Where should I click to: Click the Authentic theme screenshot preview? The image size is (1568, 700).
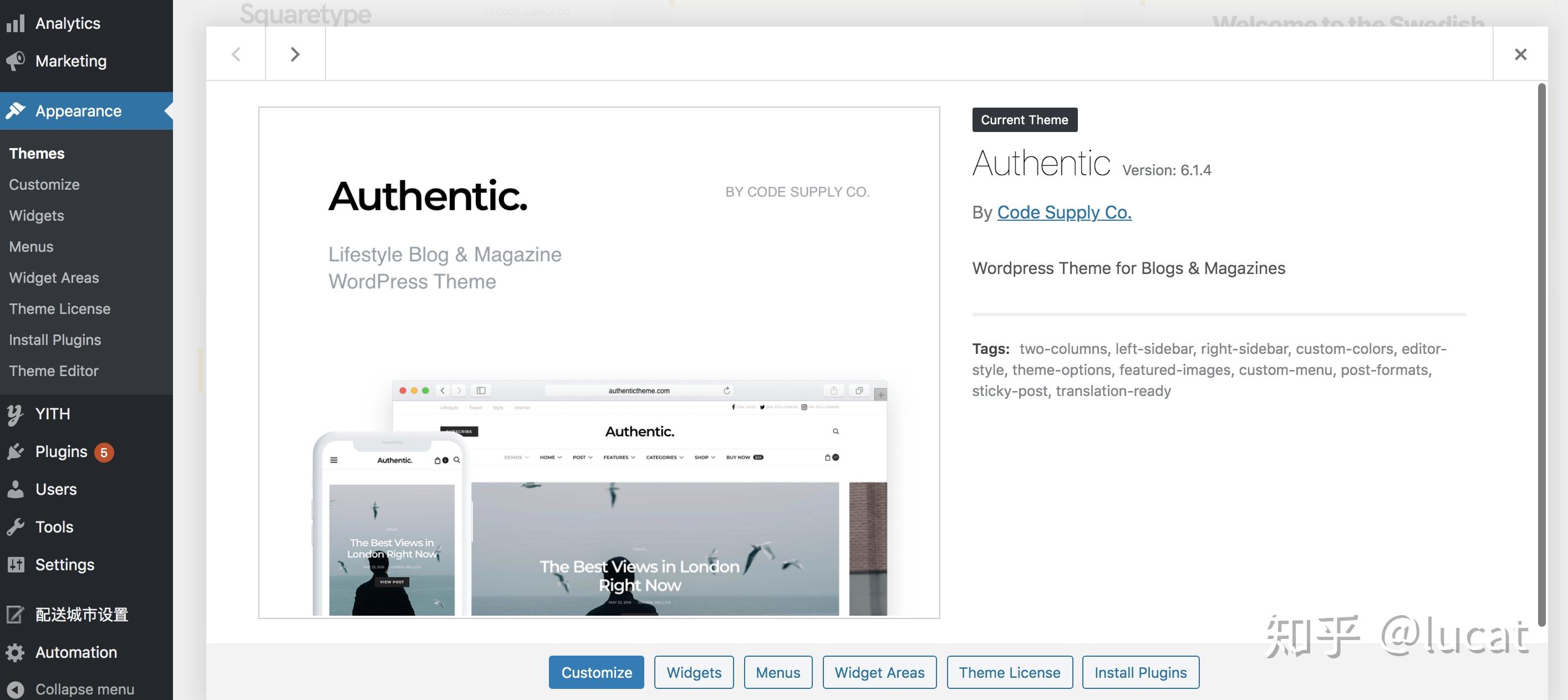(x=599, y=363)
